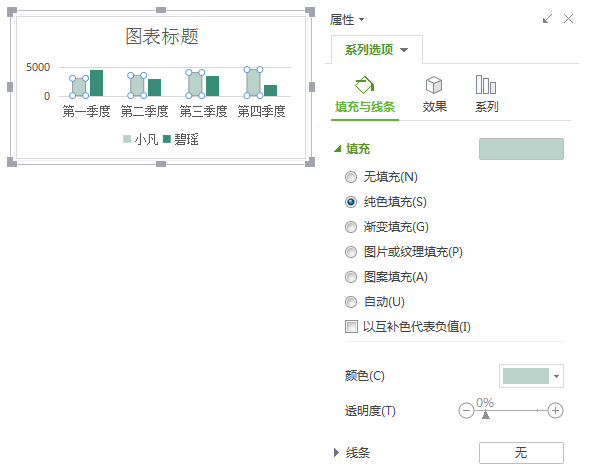The width and height of the screenshot is (592, 473).
Task: Click the minimize arrow icon of 属性 panel
Action: pos(547,18)
